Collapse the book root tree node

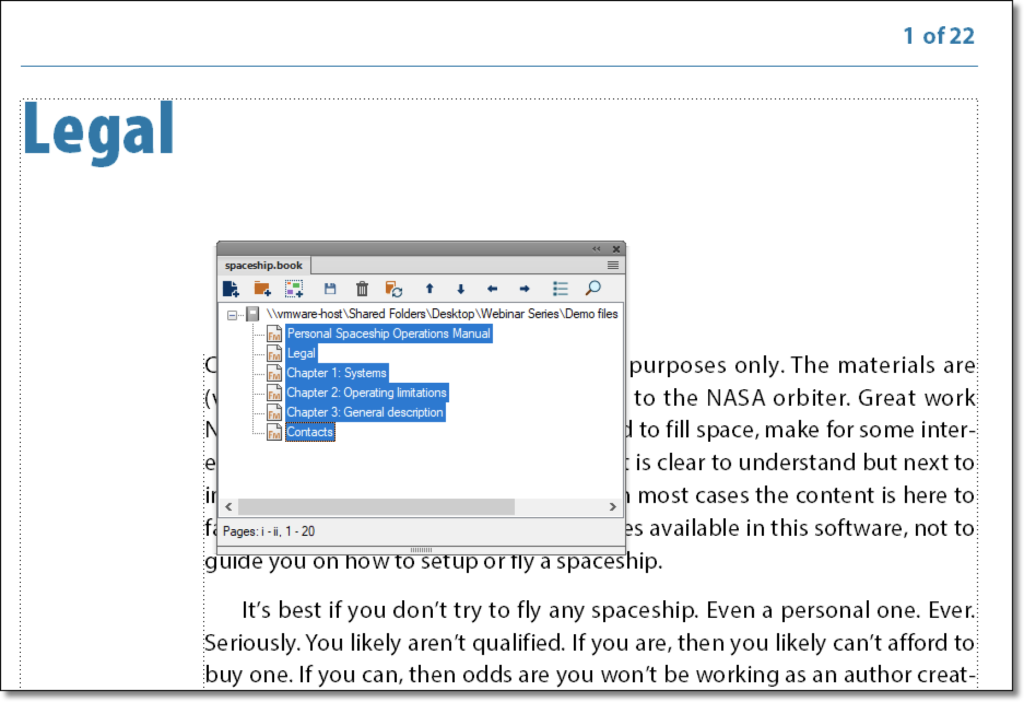pyautogui.click(x=232, y=314)
